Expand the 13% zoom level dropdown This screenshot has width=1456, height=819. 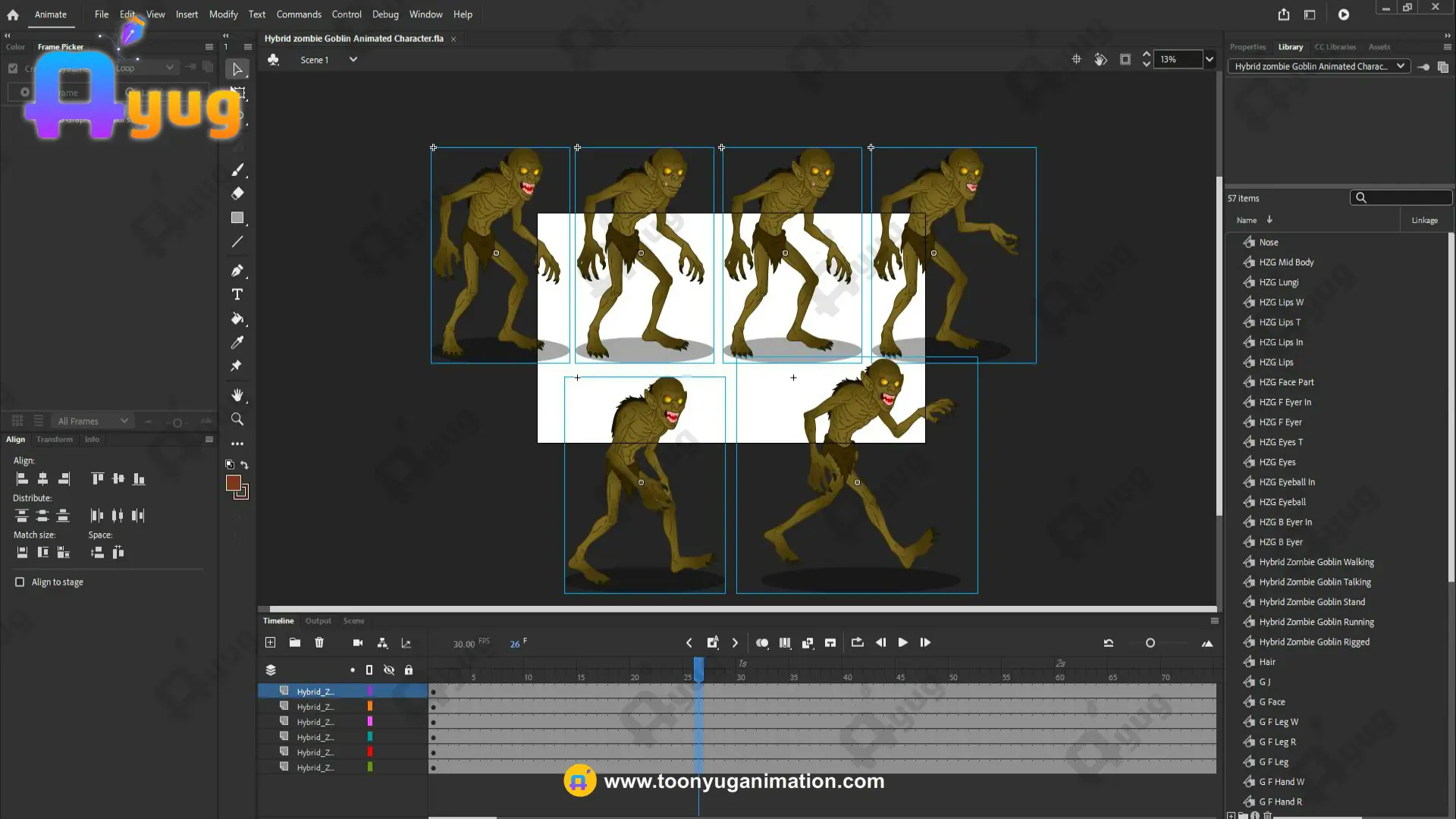tap(1210, 59)
